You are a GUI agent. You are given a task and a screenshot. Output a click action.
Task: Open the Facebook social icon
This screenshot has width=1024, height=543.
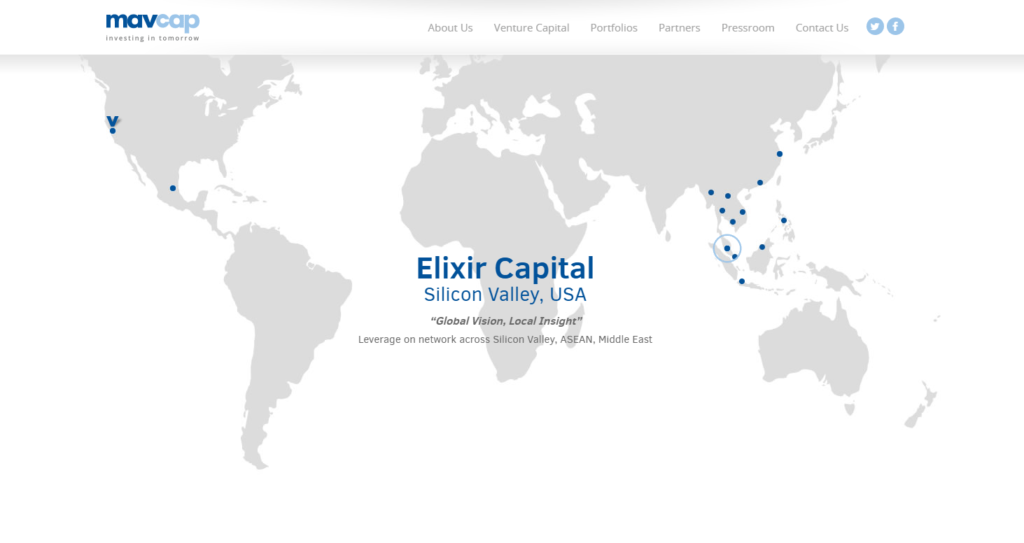pyautogui.click(x=895, y=26)
